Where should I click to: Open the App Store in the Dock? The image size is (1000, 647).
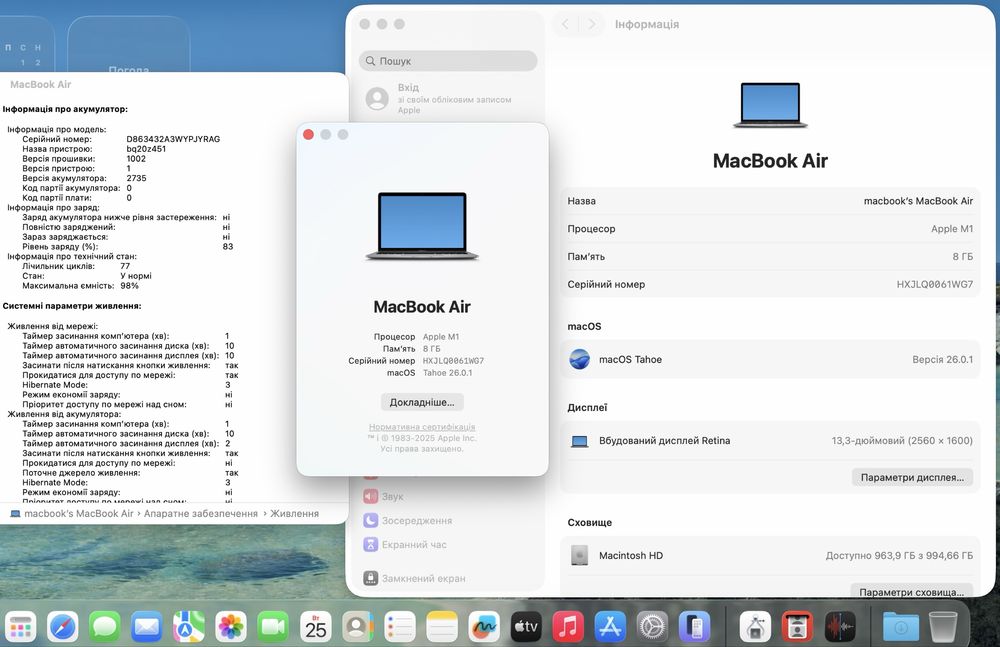(610, 627)
